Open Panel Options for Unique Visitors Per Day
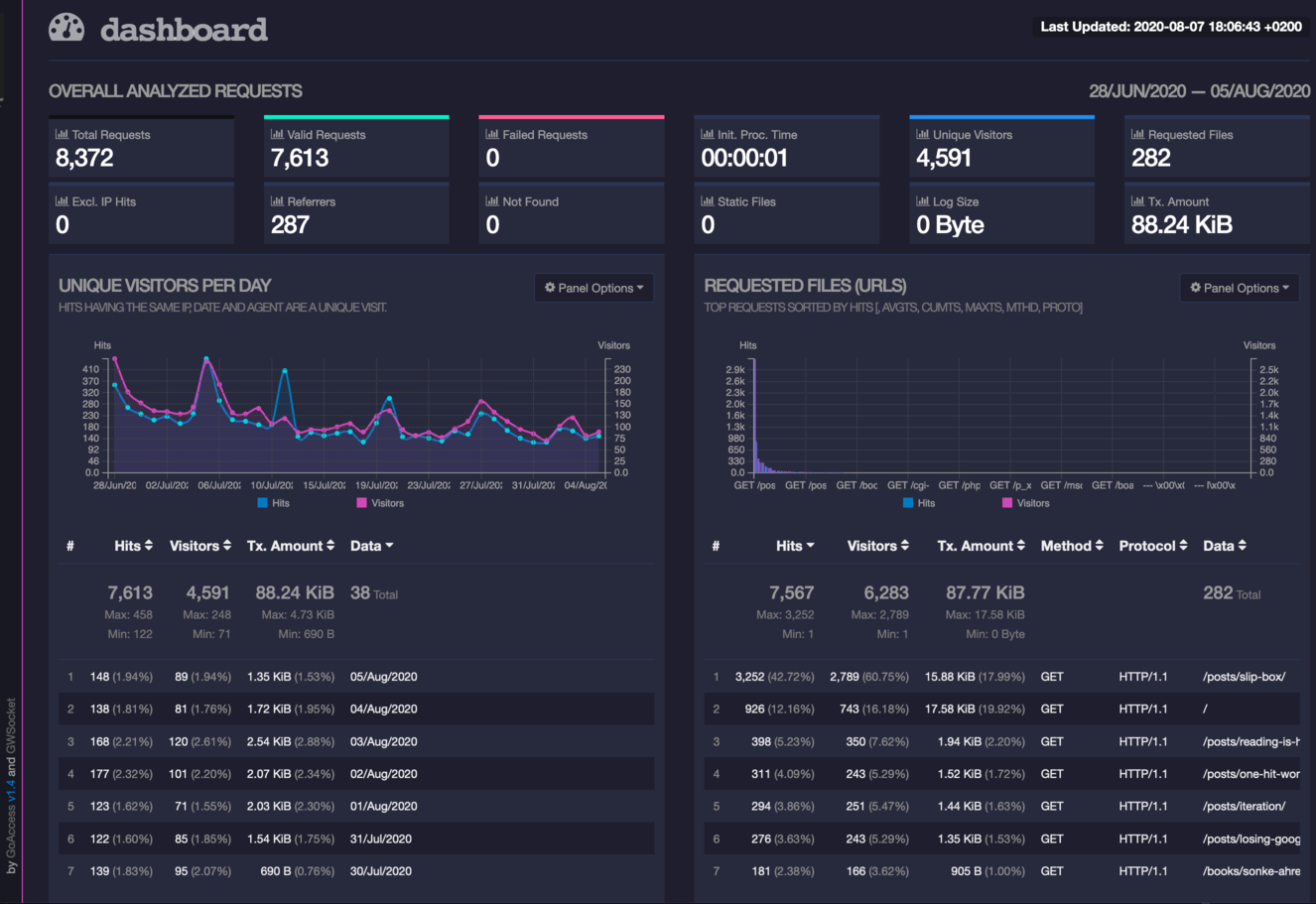This screenshot has height=904, width=1316. [x=593, y=288]
